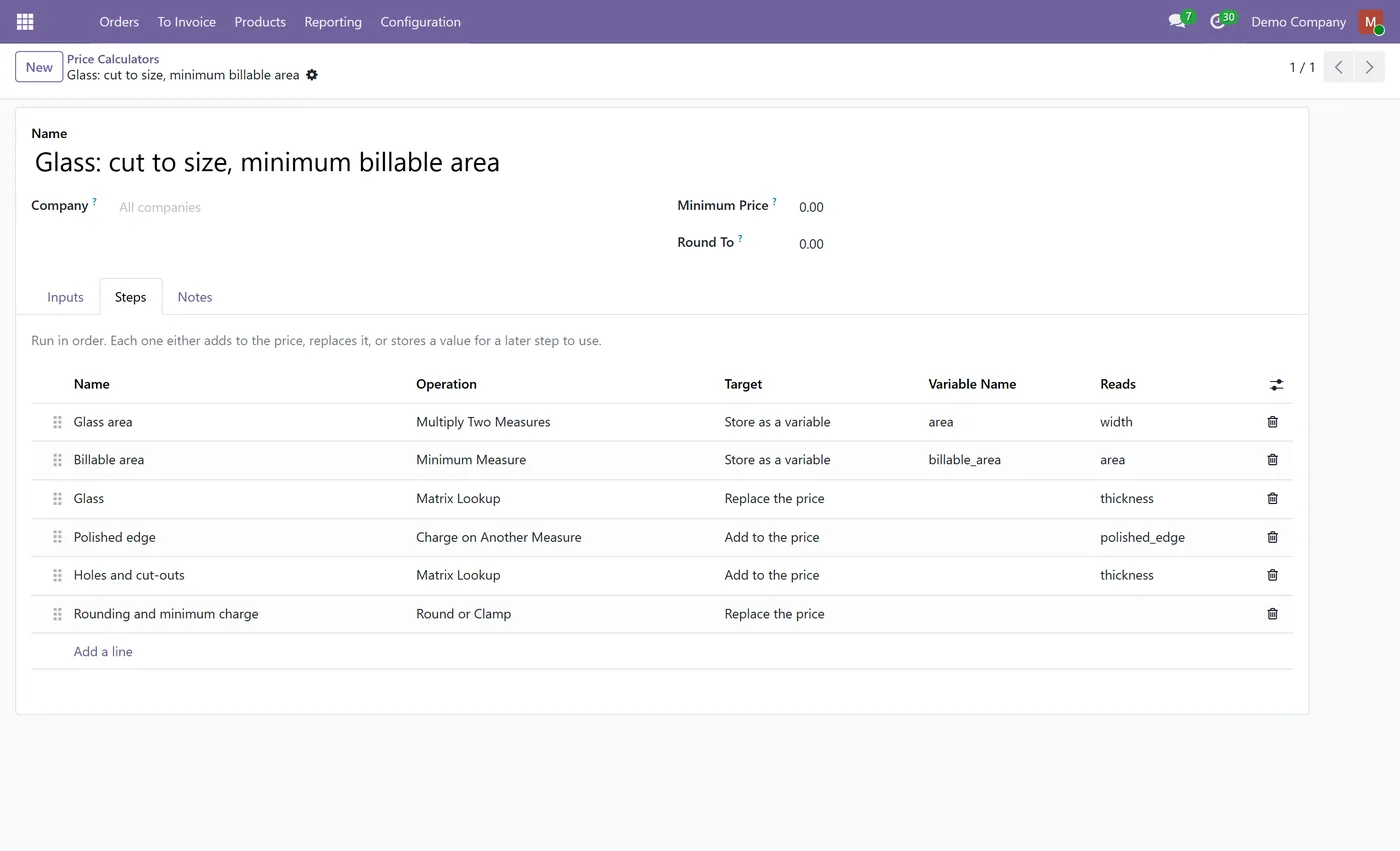Switch company via Demo Company
Viewport: 1400px width, 851px height.
pyautogui.click(x=1298, y=21)
